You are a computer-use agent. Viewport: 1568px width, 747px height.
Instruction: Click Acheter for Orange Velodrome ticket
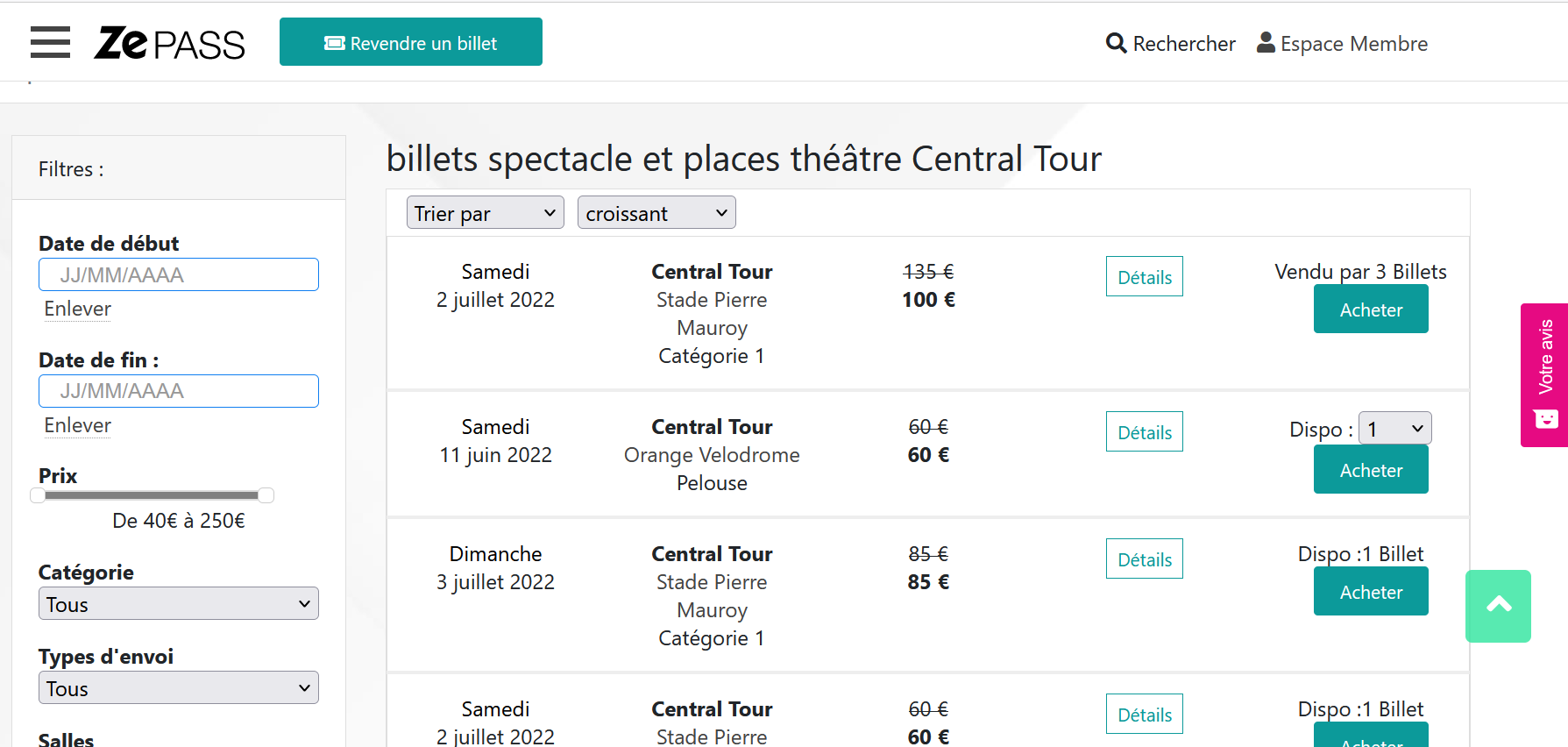coord(1371,470)
